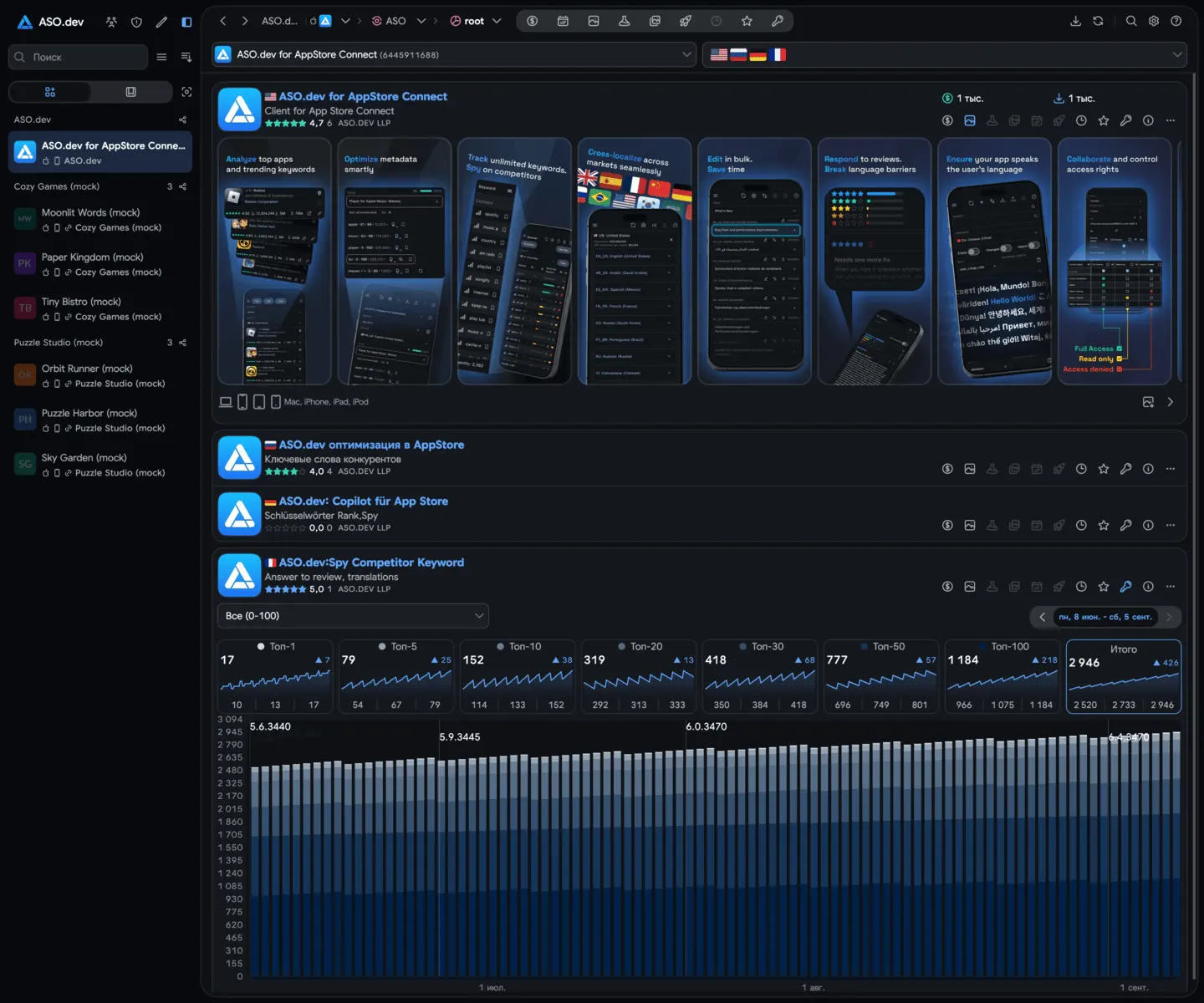Click the refresh sync icon
The height and width of the screenshot is (1003, 1204).
1098,21
